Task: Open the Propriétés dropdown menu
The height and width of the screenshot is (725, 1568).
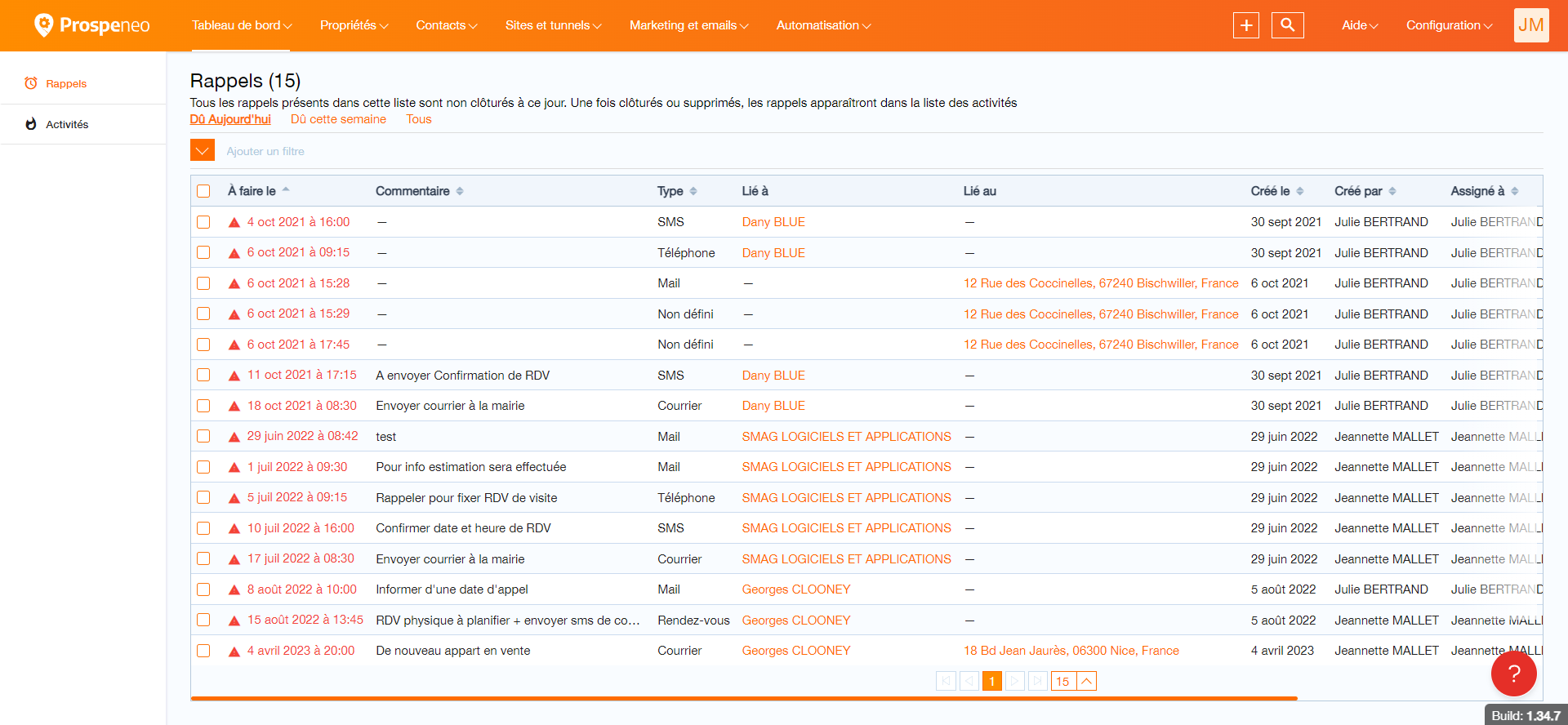Action: [354, 25]
